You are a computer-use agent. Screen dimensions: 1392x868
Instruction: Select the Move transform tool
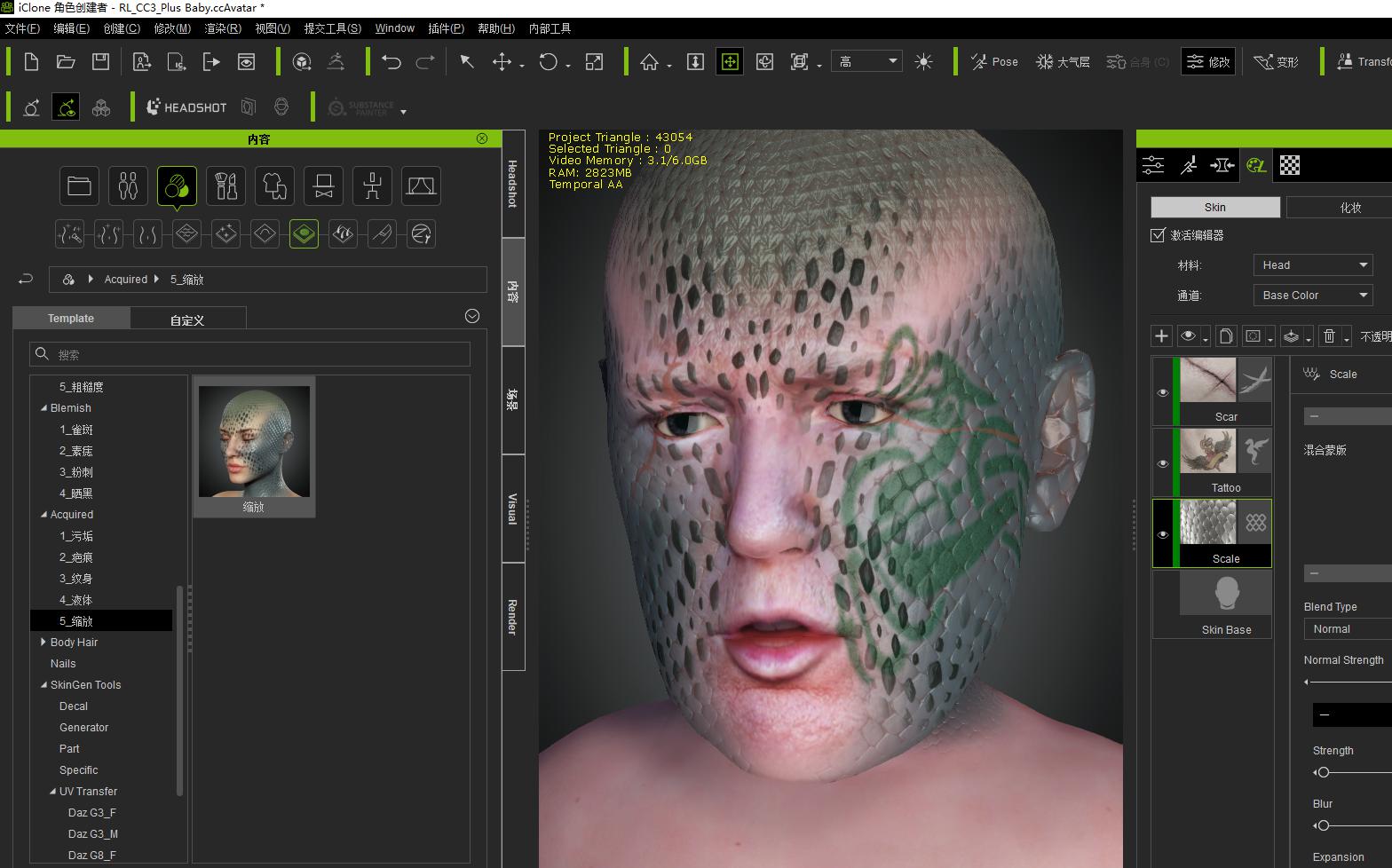[x=502, y=61]
